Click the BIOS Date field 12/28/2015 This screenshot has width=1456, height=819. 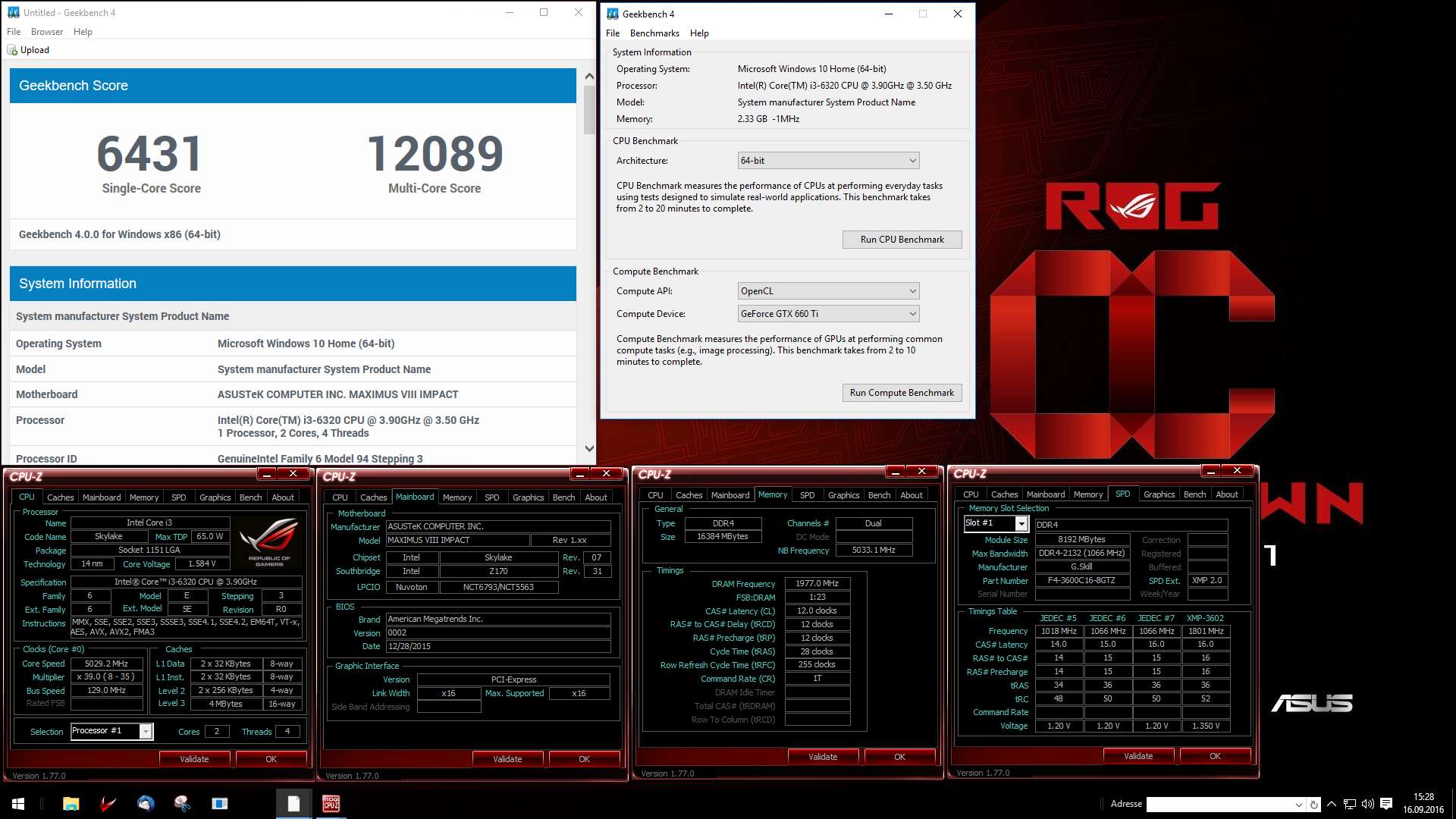tap(498, 647)
